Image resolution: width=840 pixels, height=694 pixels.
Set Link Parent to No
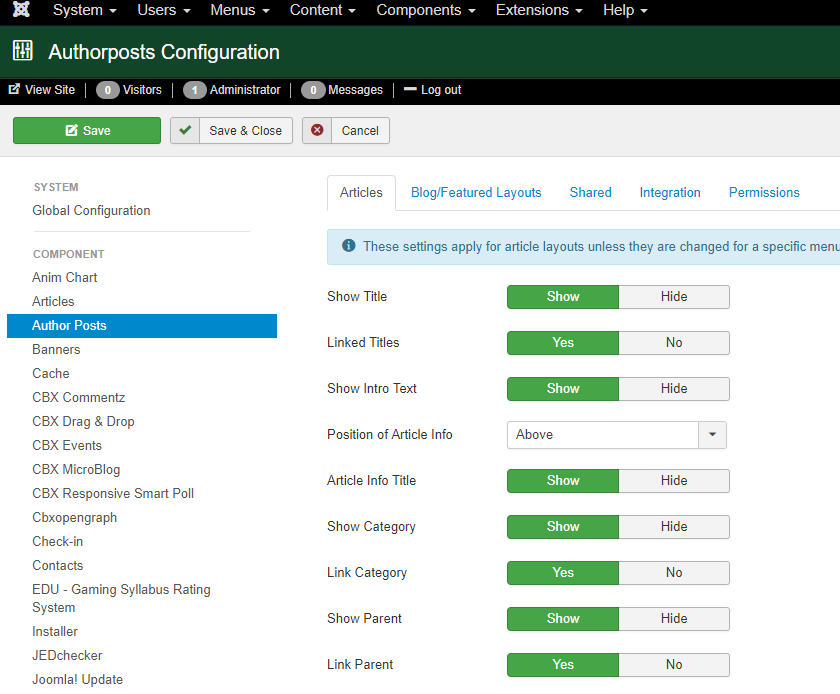[x=674, y=665]
